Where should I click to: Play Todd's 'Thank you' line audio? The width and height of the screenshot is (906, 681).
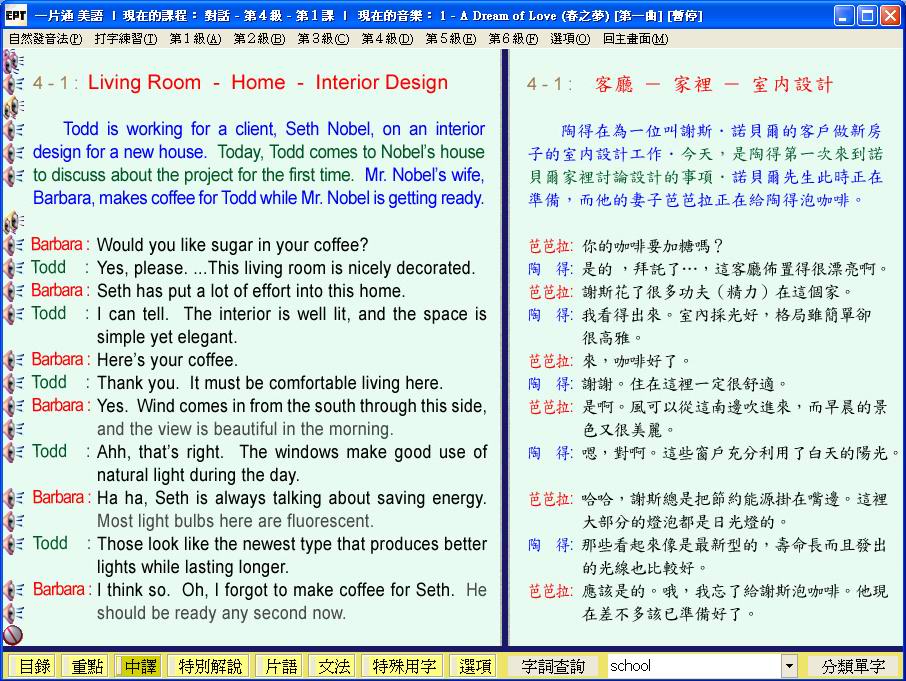click(x=14, y=383)
